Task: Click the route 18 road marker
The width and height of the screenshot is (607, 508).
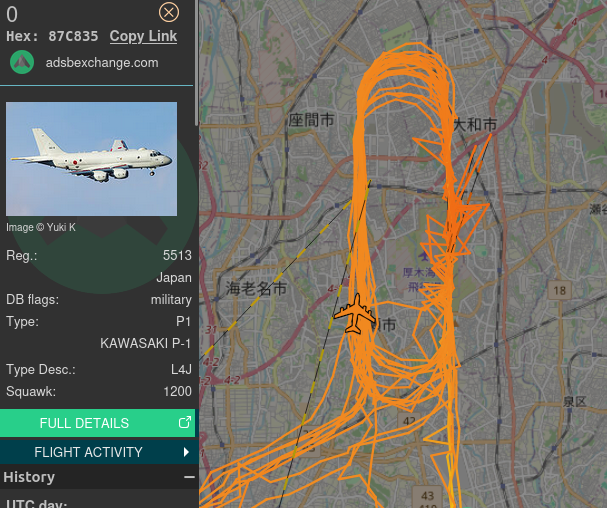Action: (x=559, y=290)
